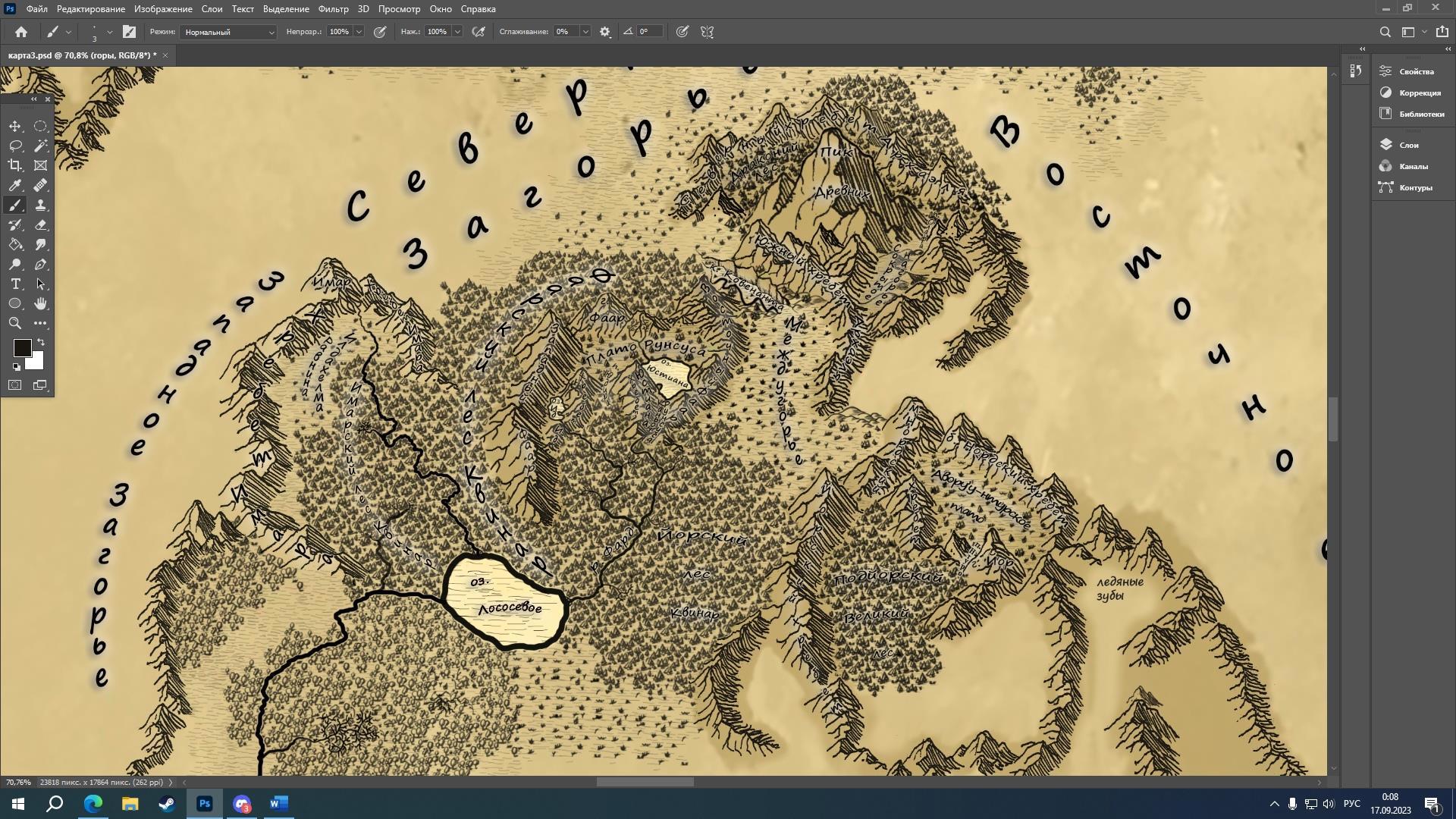Expand the Непрозр. opacity dropdown arrow
This screenshot has width=1456, height=819.
[359, 32]
